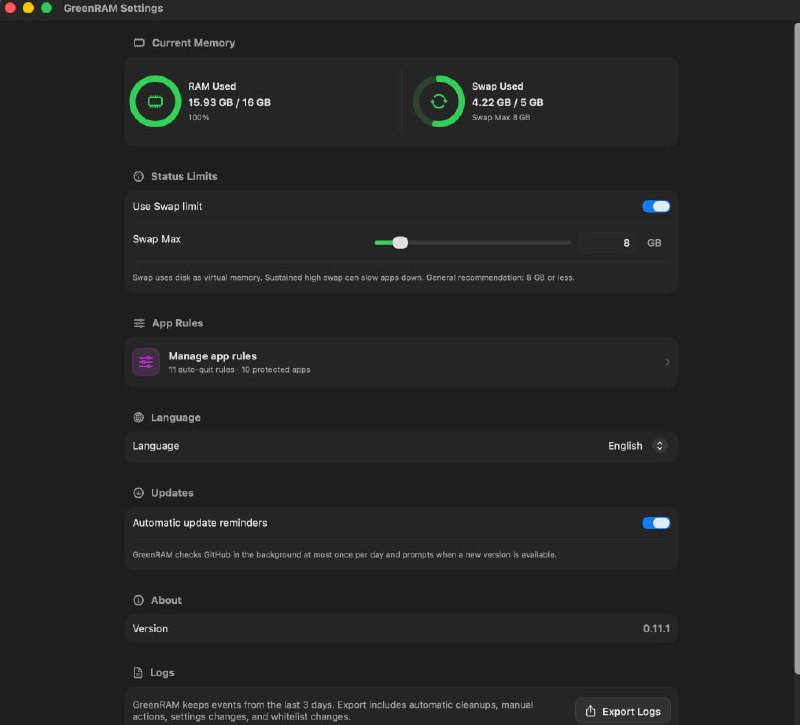800x725 pixels.
Task: Click the Language globe icon
Action: (x=138, y=417)
